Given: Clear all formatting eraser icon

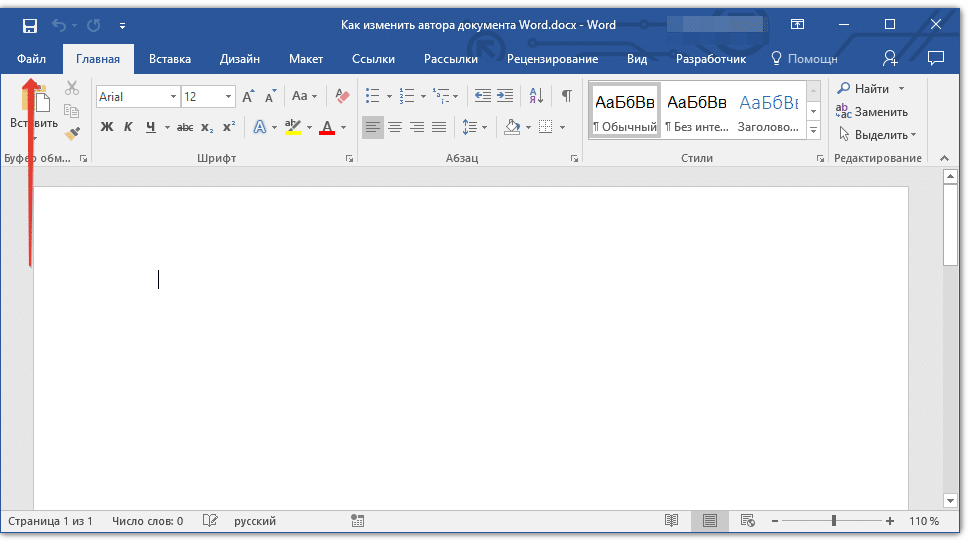Looking at the screenshot, I should point(342,96).
